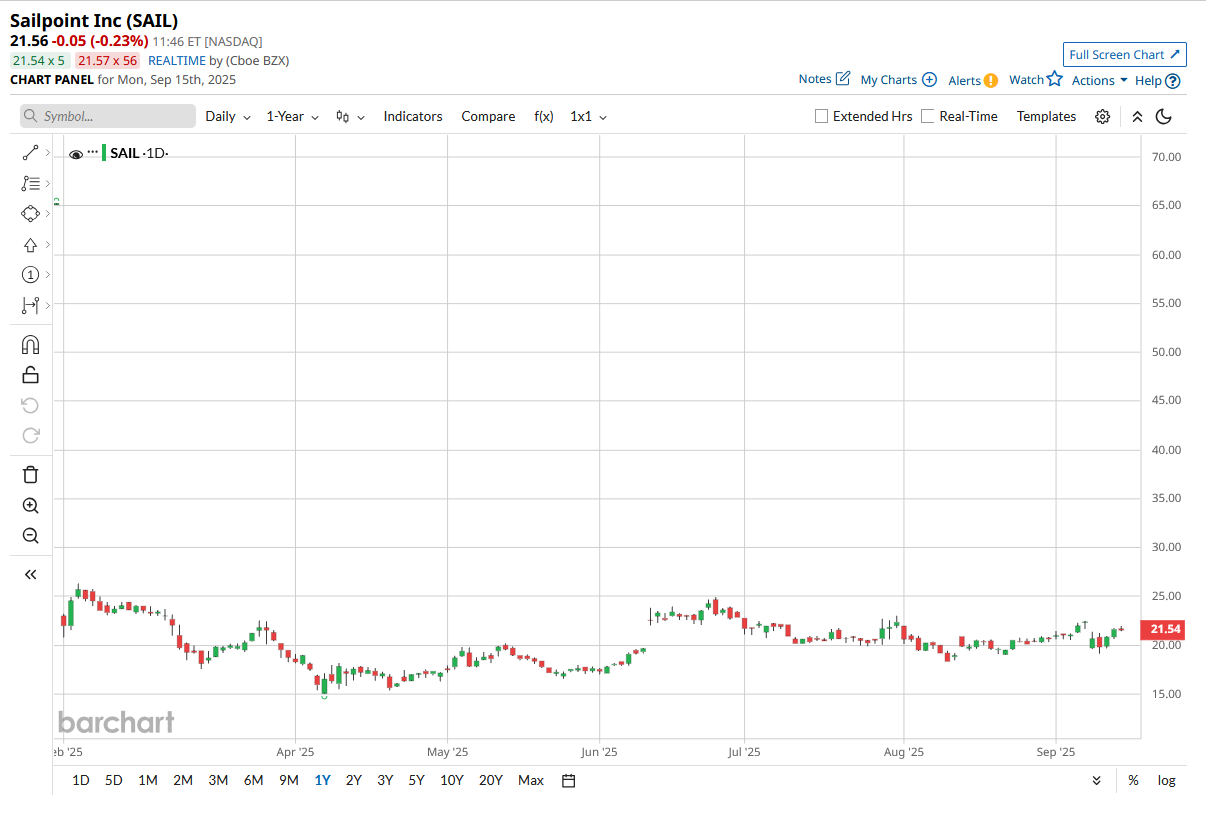
Task: Select the arrow annotation tool
Action: pyautogui.click(x=30, y=244)
